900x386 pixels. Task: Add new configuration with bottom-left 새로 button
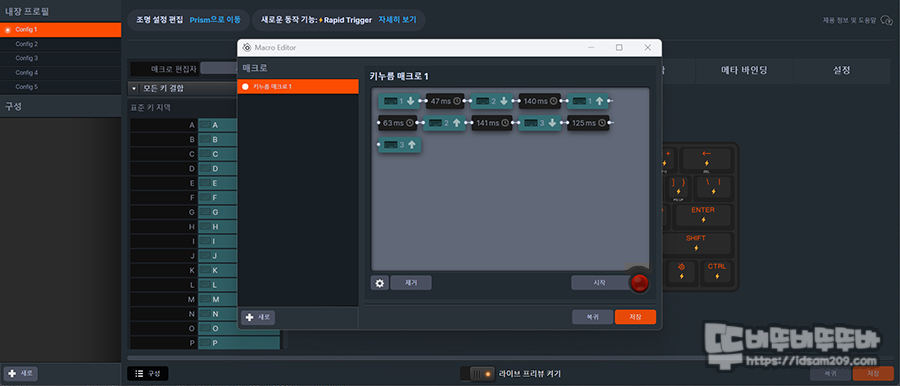tap(21, 373)
